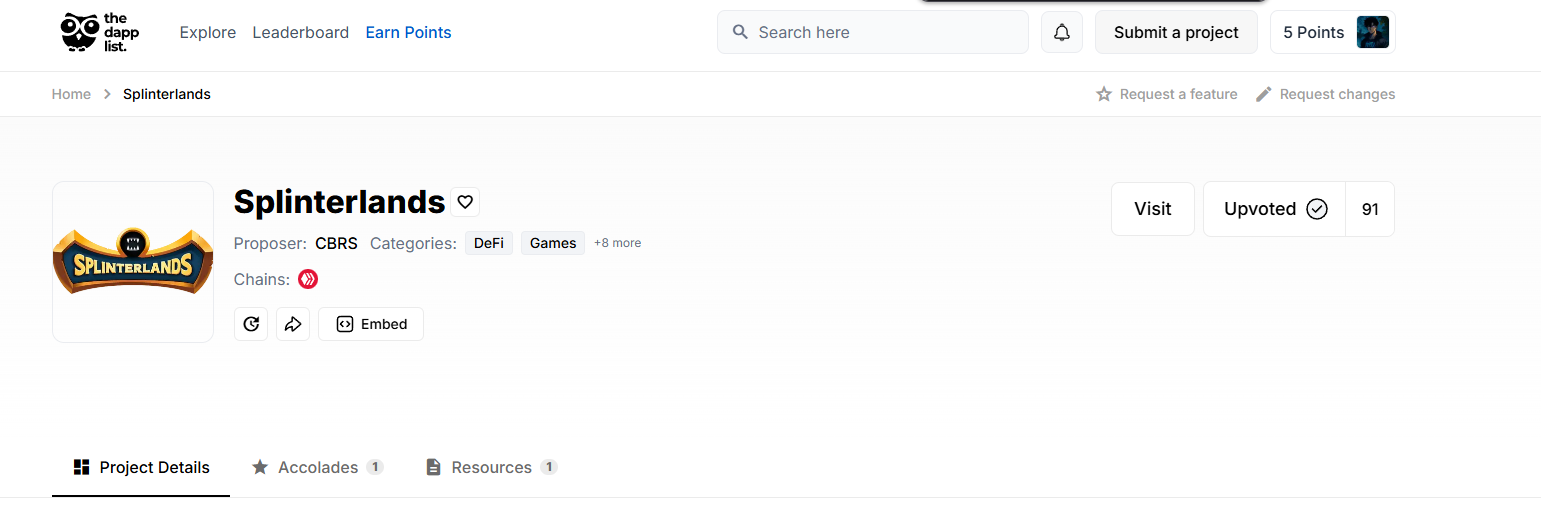Image resolution: width=1541 pixels, height=510 pixels.
Task: Click Submit a project button
Action: 1176,32
